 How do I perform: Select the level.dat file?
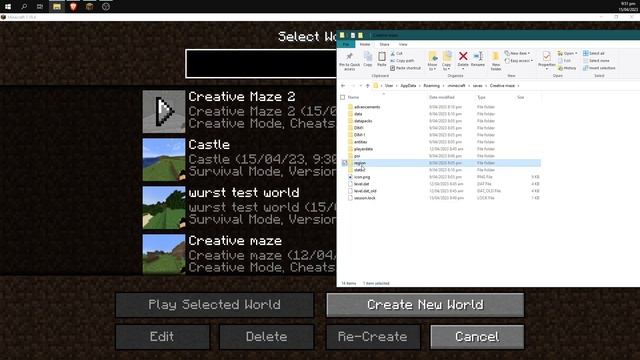(x=361, y=184)
